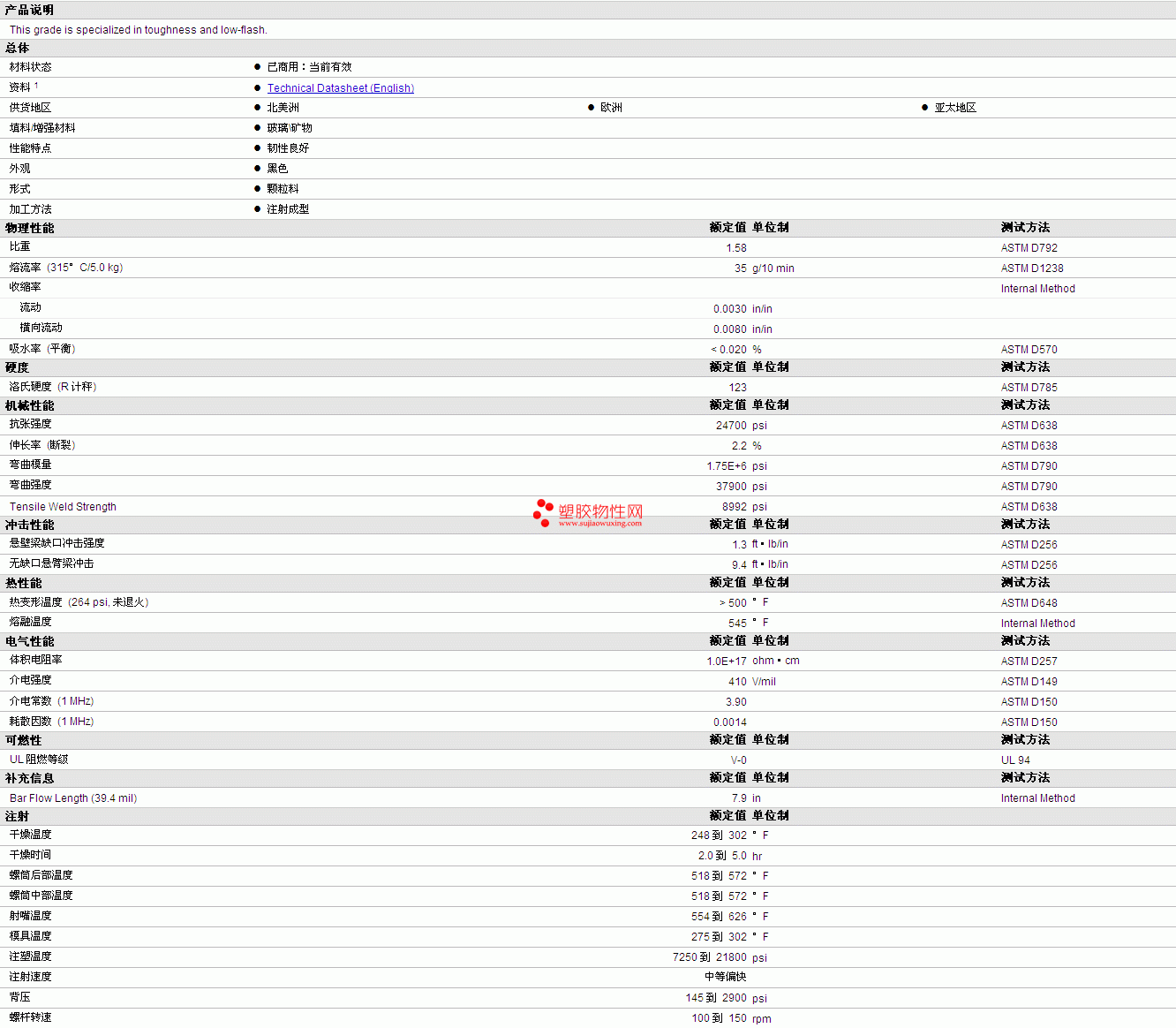The height and width of the screenshot is (1028, 1176).
Task: Open the Technical Datasheet (English) link
Action: pos(340,88)
